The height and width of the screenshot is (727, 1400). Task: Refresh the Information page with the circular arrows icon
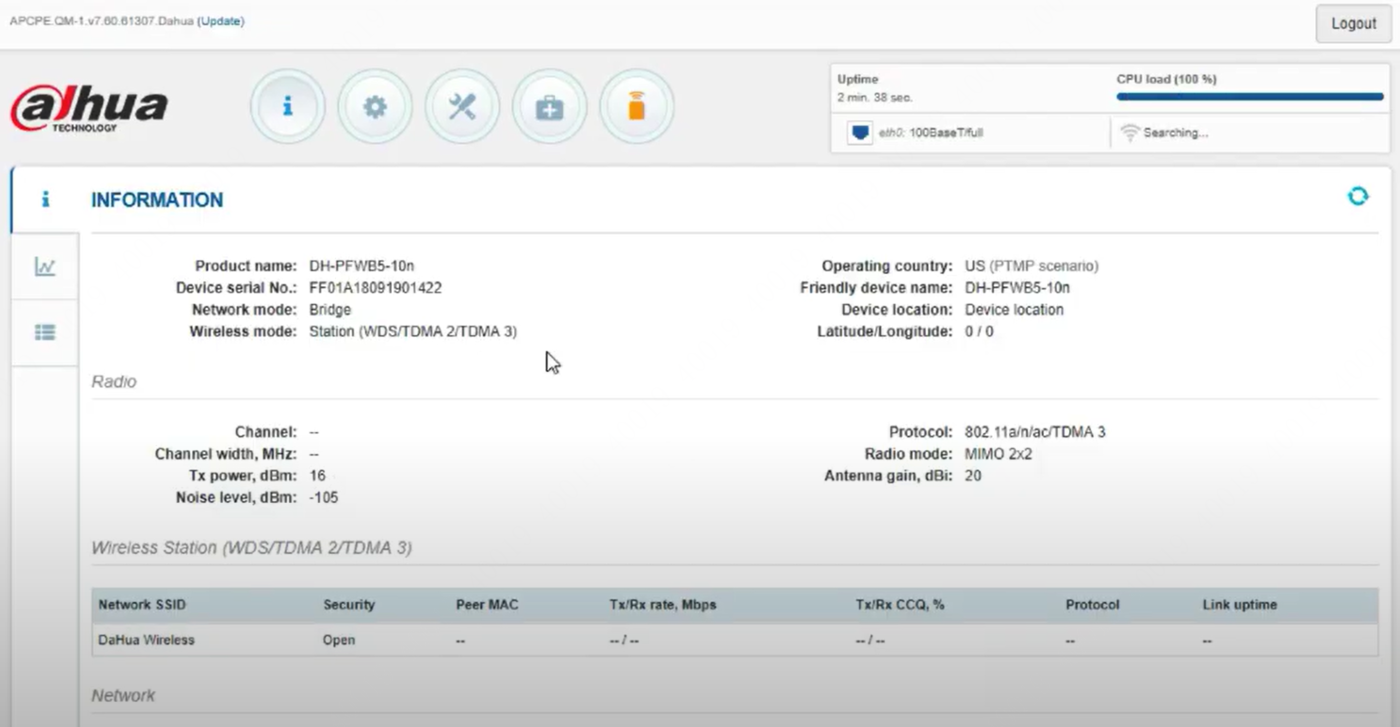point(1358,196)
